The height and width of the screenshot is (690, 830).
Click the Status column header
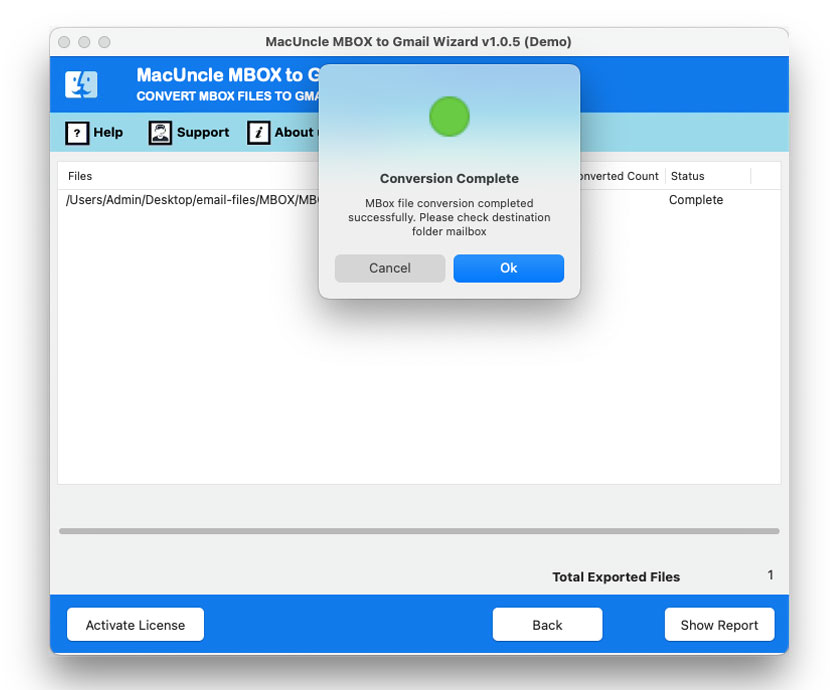point(688,176)
